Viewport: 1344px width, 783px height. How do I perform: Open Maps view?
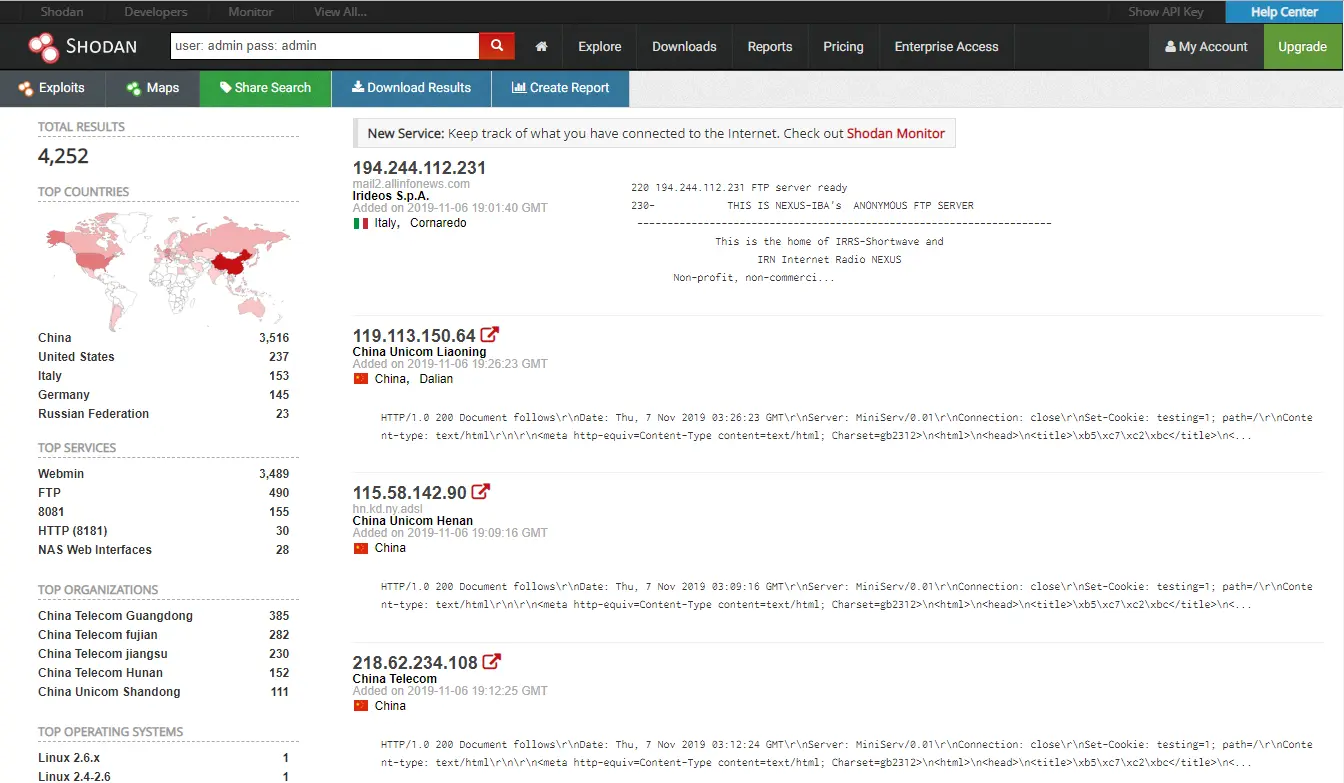[152, 88]
